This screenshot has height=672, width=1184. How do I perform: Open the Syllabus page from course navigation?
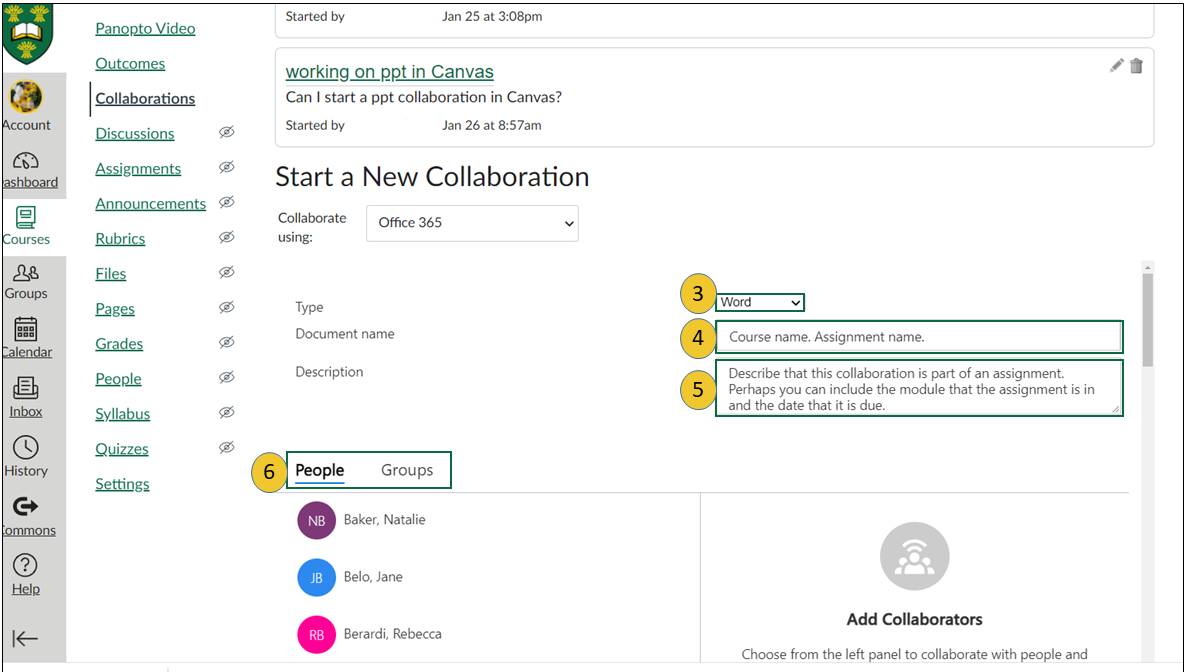122,413
